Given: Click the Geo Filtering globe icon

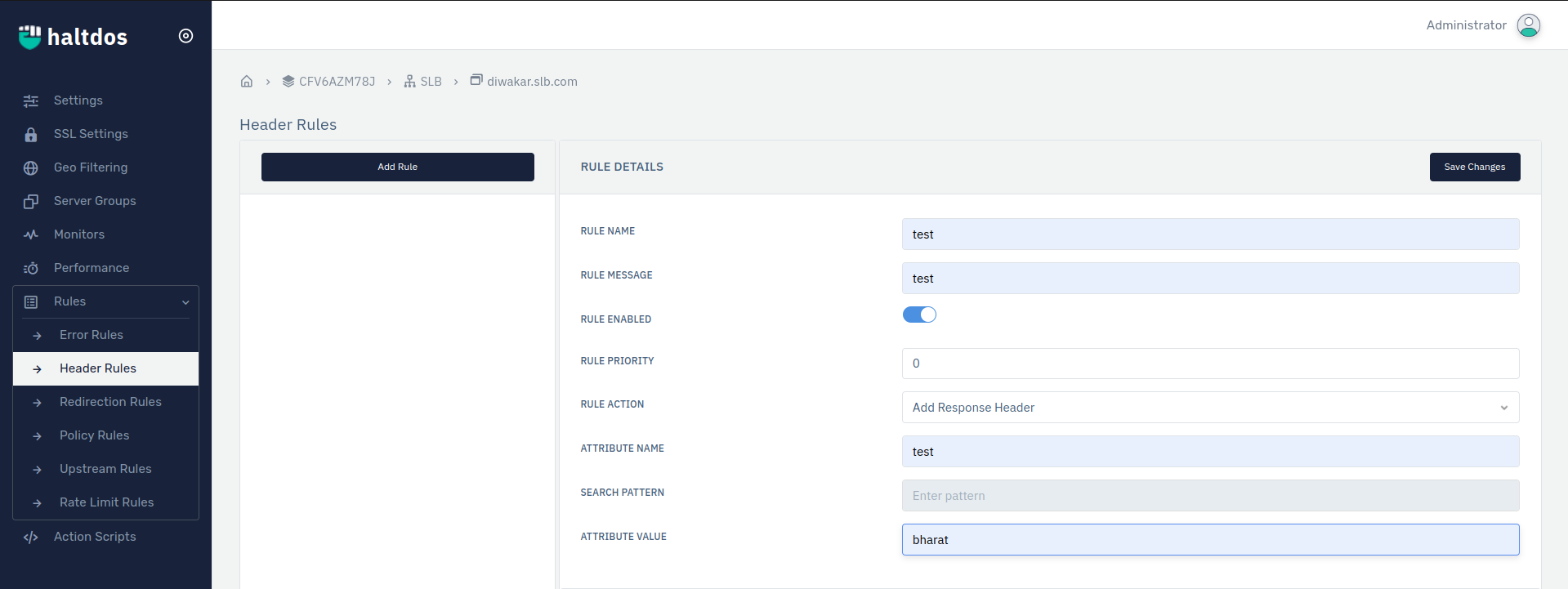Looking at the screenshot, I should [x=31, y=168].
